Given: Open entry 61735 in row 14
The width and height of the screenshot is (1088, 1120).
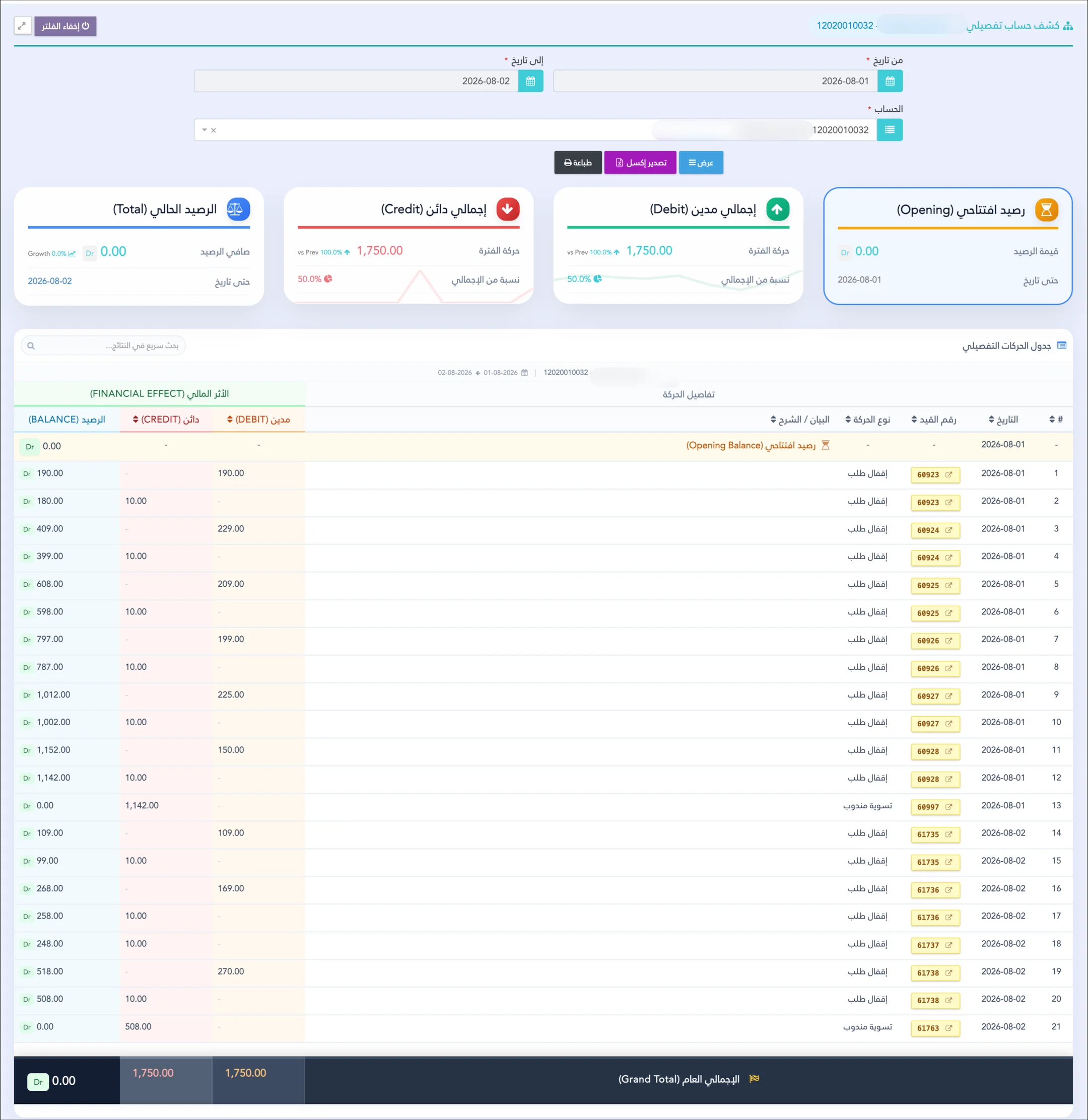Looking at the screenshot, I should click(935, 834).
